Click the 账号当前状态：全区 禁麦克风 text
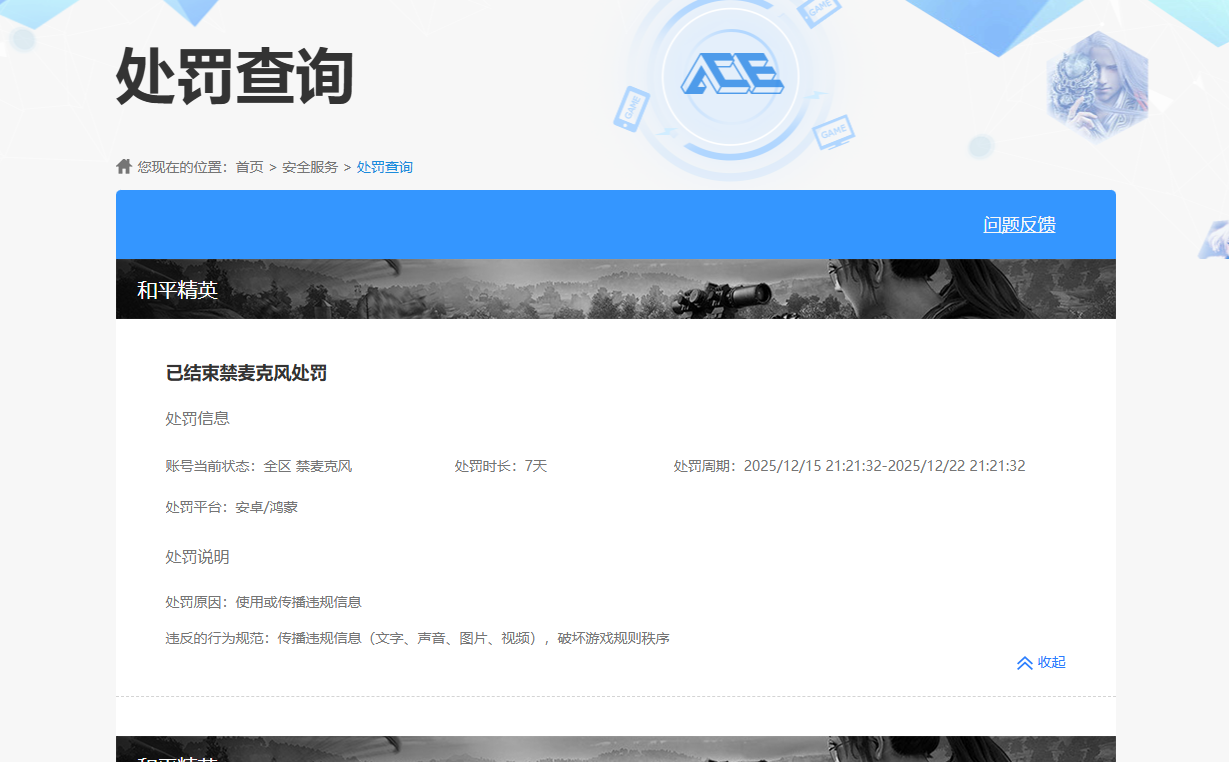The width and height of the screenshot is (1229, 762). coord(259,466)
